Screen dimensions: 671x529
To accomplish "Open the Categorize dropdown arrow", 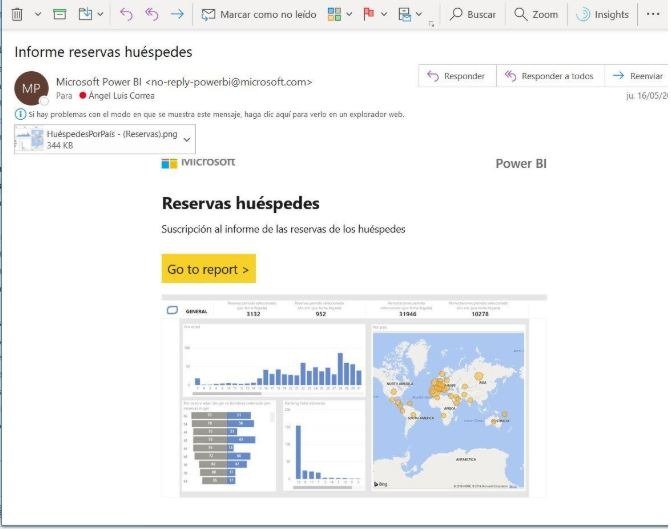I will coord(349,15).
